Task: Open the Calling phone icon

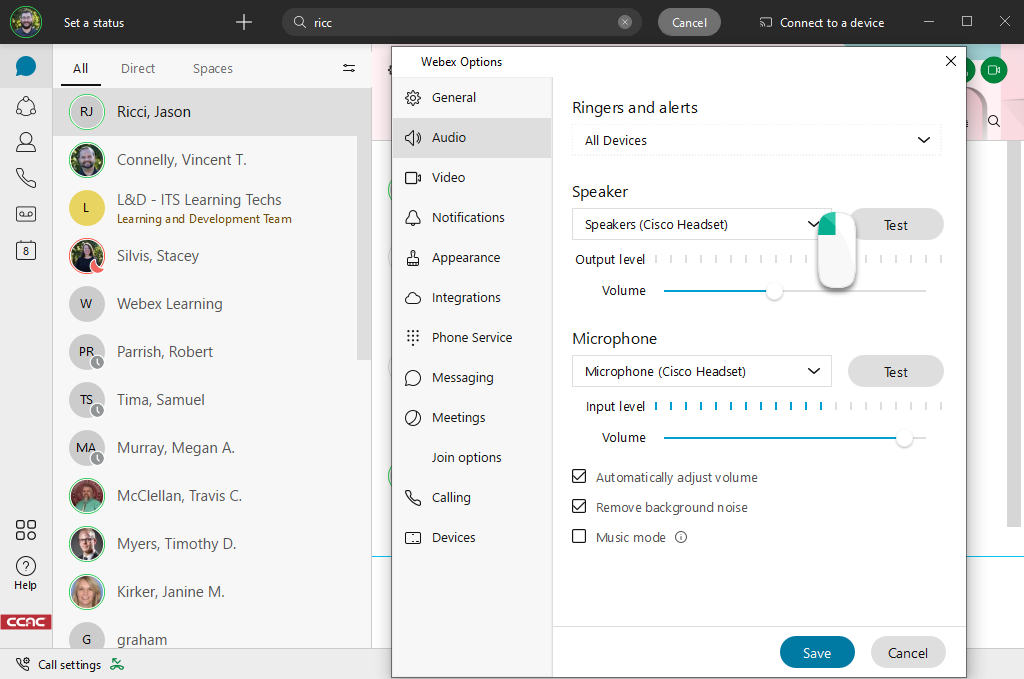Action: tap(25, 177)
